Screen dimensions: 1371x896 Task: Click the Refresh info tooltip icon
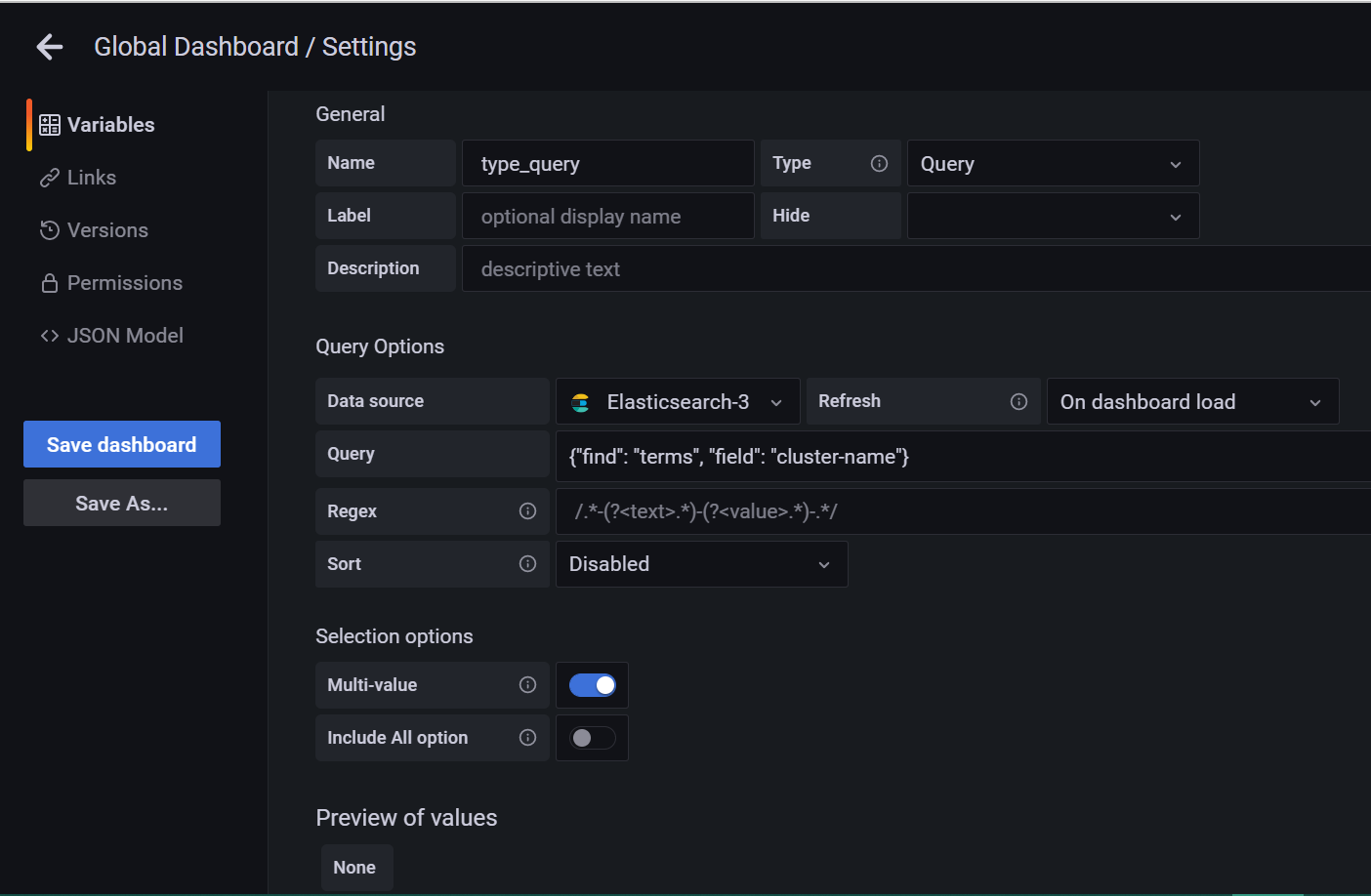coord(1018,401)
